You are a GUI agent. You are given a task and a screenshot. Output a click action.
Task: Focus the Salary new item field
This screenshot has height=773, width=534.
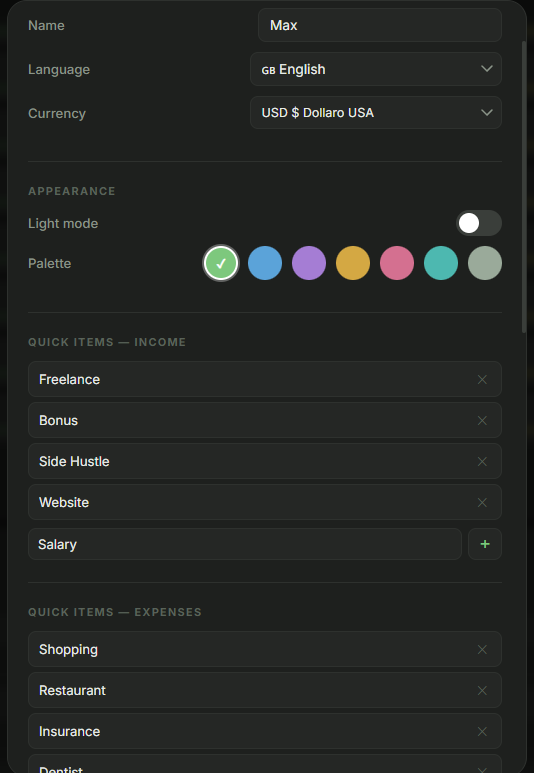coord(245,544)
